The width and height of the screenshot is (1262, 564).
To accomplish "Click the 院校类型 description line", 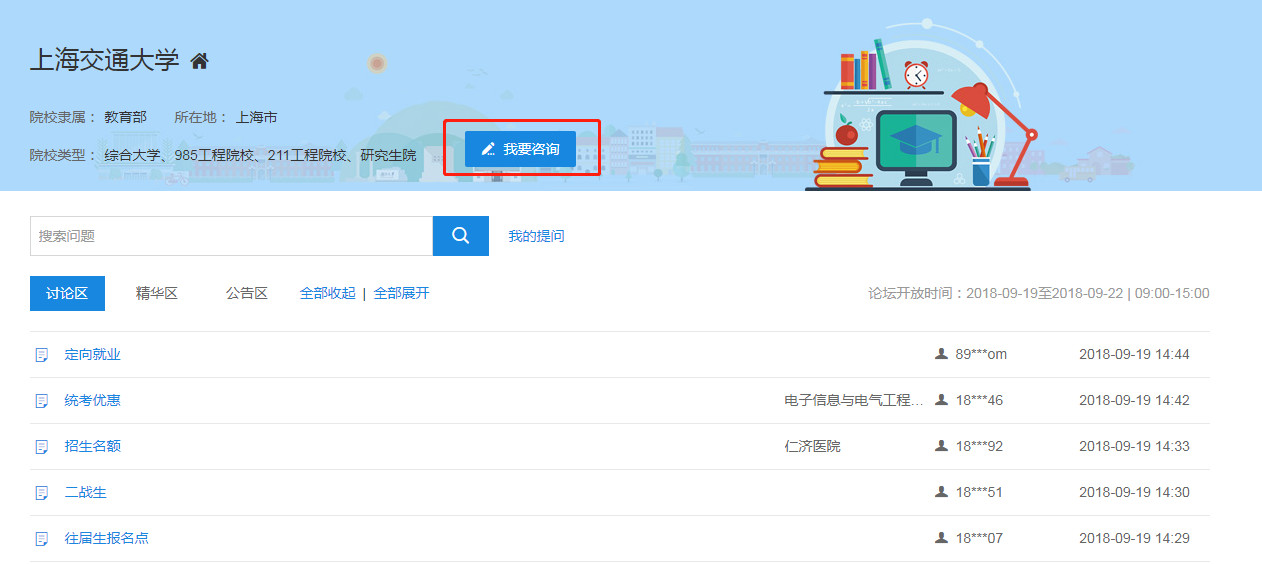I will coord(223,155).
